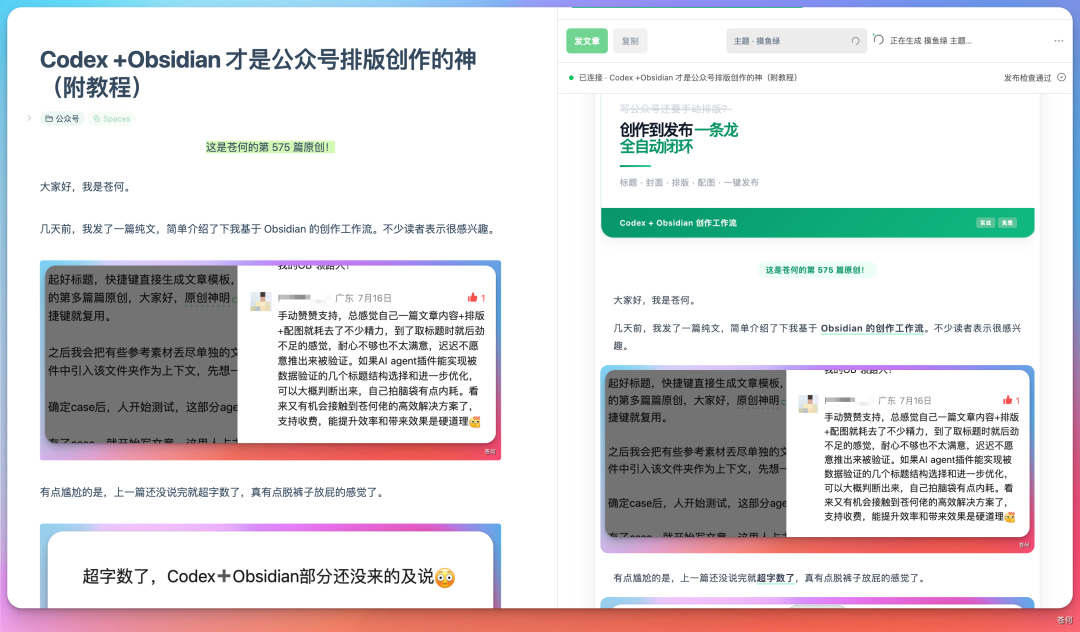Viewport: 1080px width, 632px height.
Task: Click the 大家好，我是苍何 line in preview
Action: point(654,300)
